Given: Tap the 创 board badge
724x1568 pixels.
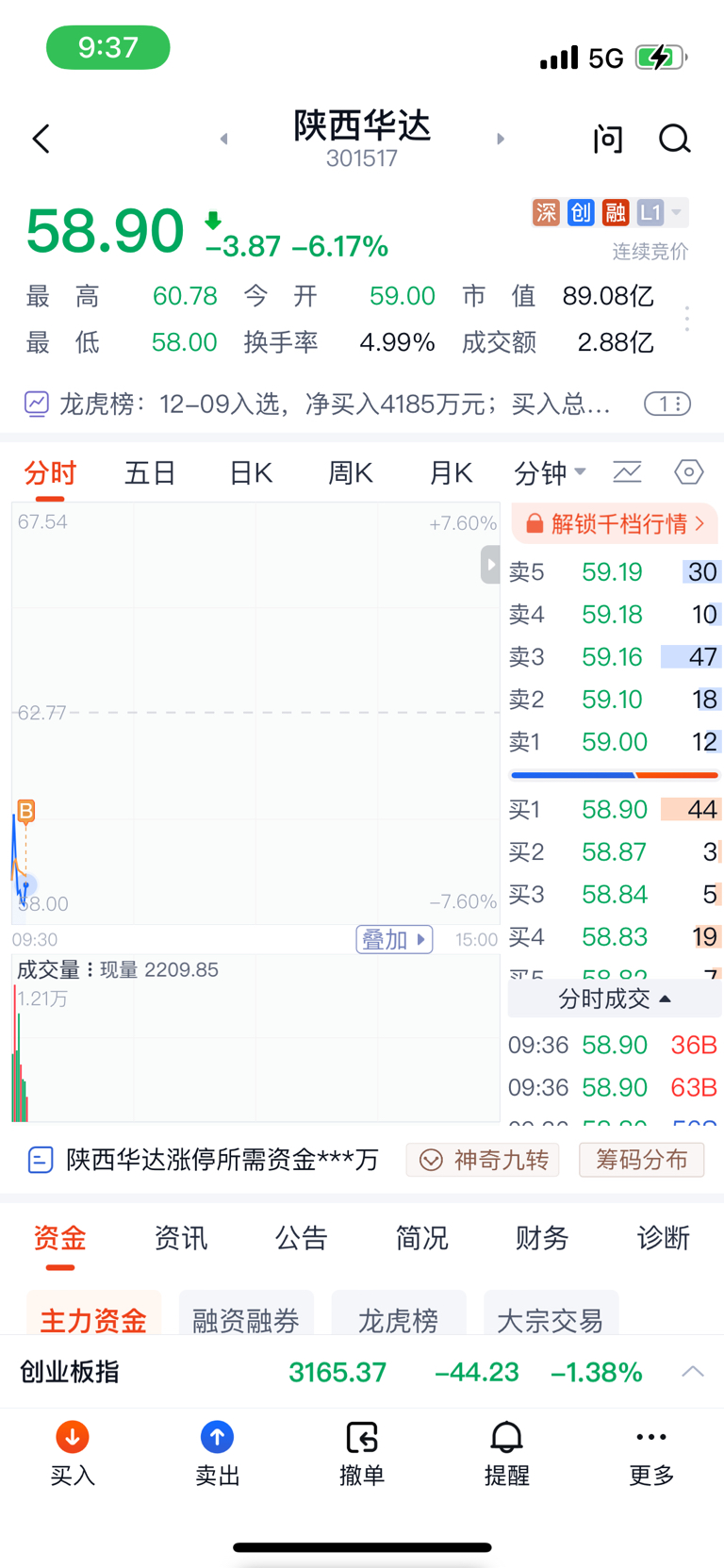Looking at the screenshot, I should (581, 213).
